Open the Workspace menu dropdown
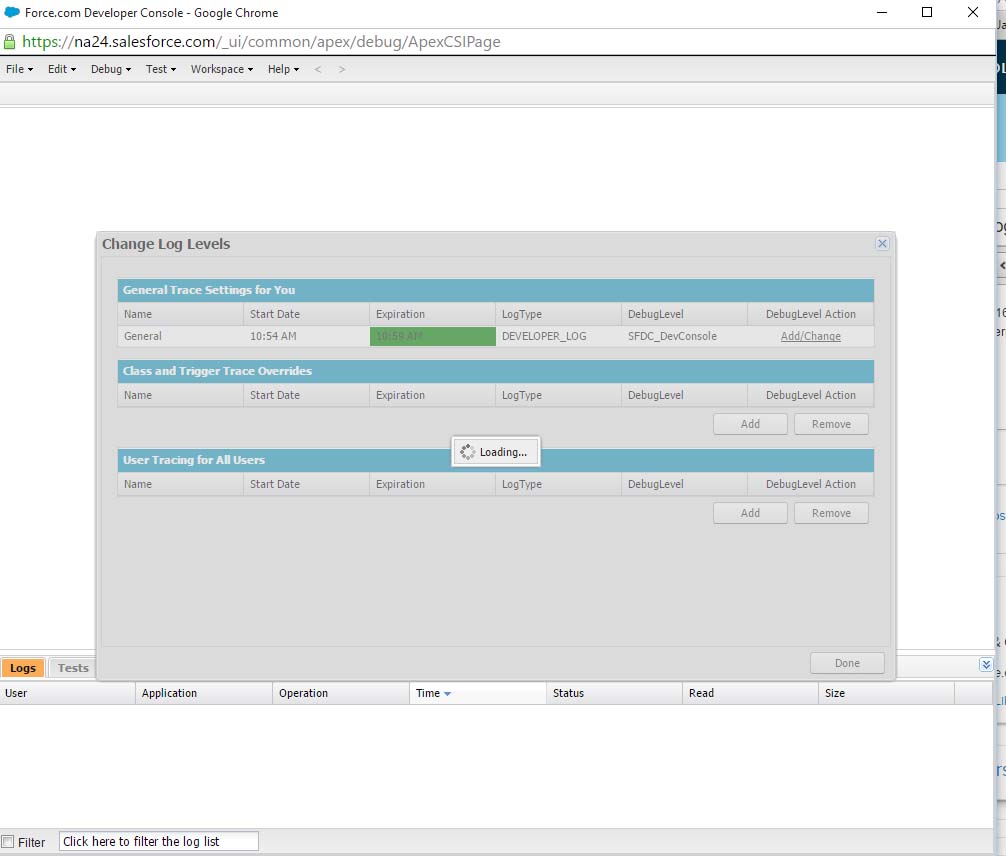This screenshot has width=1006, height=856. click(x=222, y=69)
